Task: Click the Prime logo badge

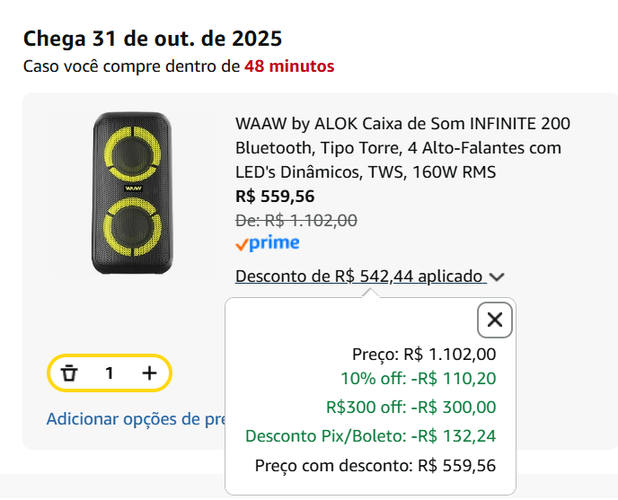Action: pos(267,244)
